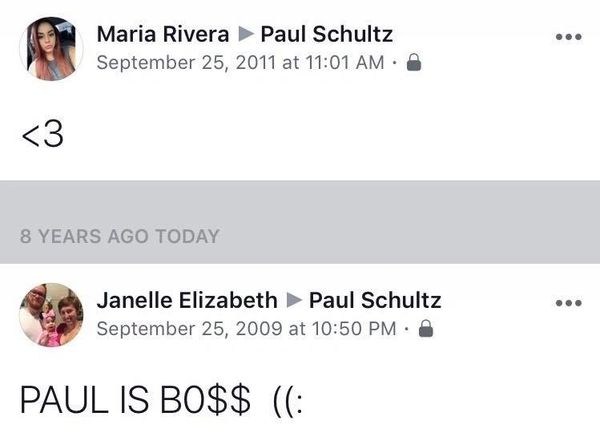
Task: Open Maria Rivera's profile picture
Action: pos(51,48)
